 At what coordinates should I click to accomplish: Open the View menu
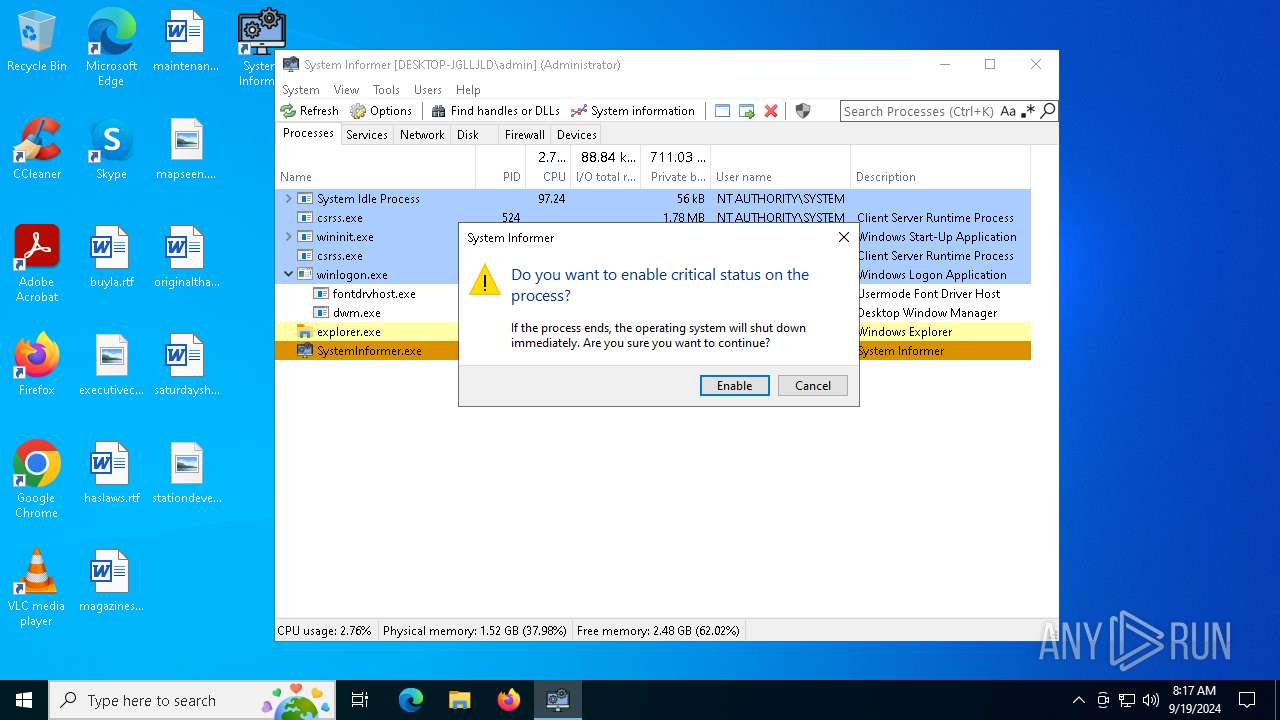[346, 90]
